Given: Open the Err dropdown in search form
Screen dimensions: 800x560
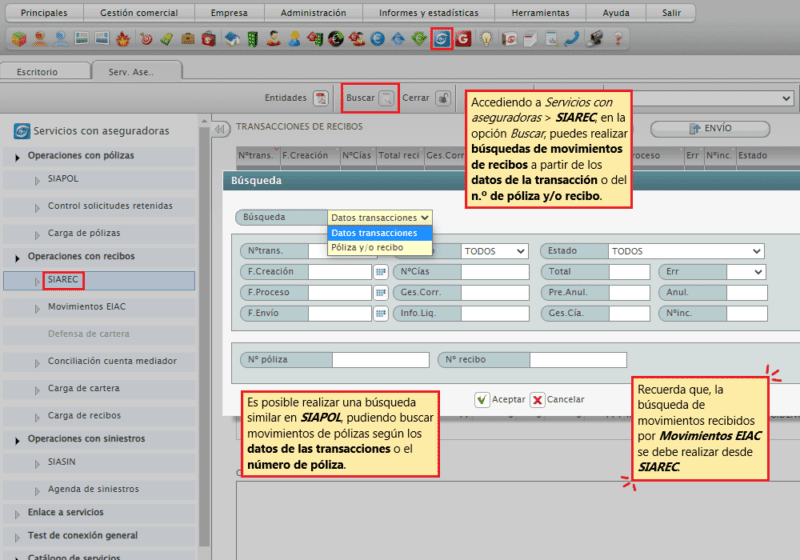Looking at the screenshot, I should 746,272.
